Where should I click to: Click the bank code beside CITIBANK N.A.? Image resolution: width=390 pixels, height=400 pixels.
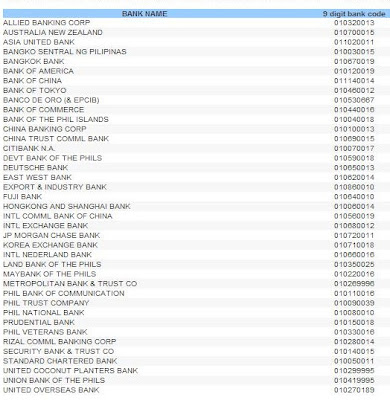pyautogui.click(x=354, y=149)
